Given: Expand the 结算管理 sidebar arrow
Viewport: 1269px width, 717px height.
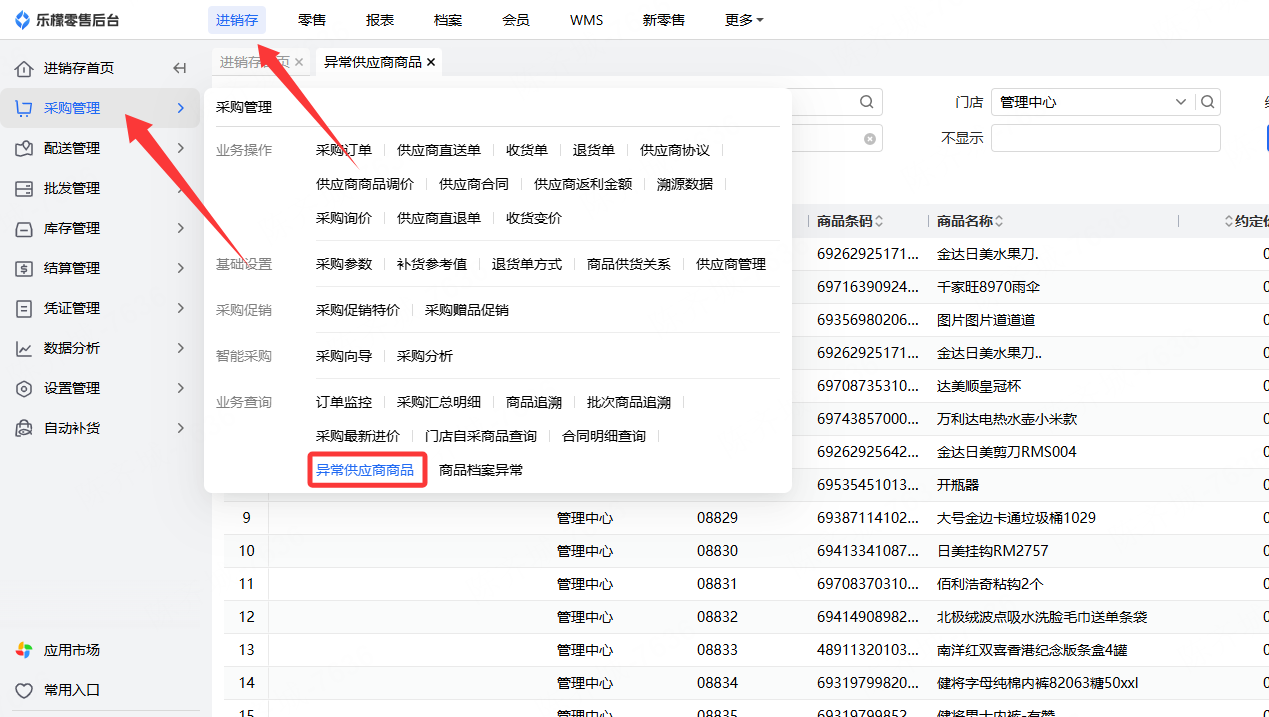Looking at the screenshot, I should pos(181,268).
